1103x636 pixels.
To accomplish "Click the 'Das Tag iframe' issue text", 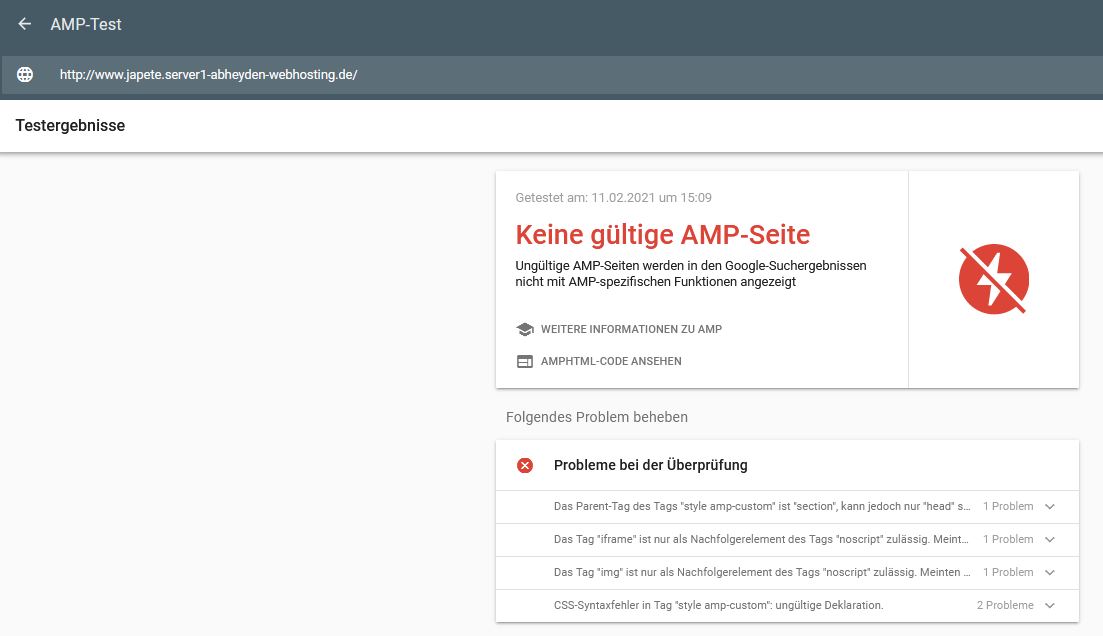I will coord(760,539).
